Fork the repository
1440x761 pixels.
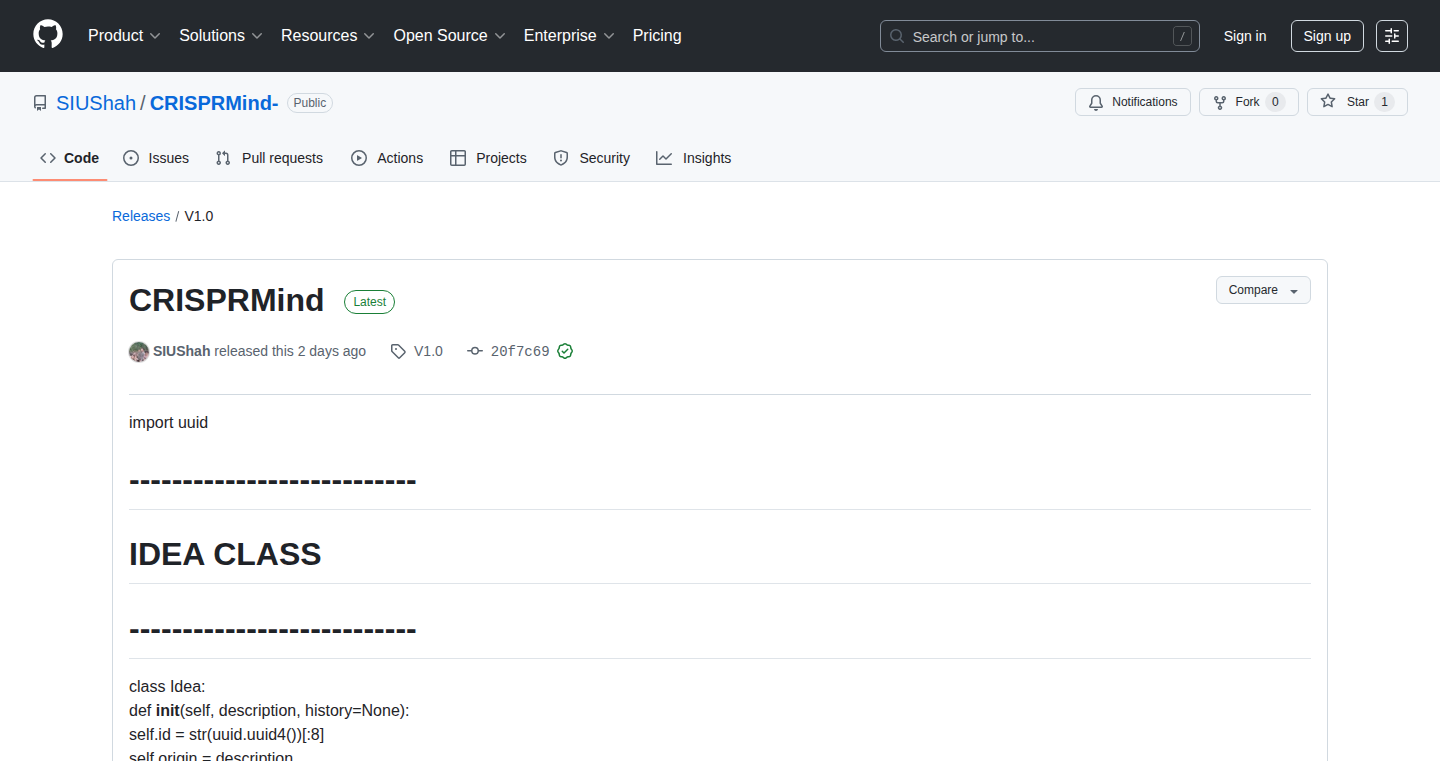click(x=1249, y=102)
